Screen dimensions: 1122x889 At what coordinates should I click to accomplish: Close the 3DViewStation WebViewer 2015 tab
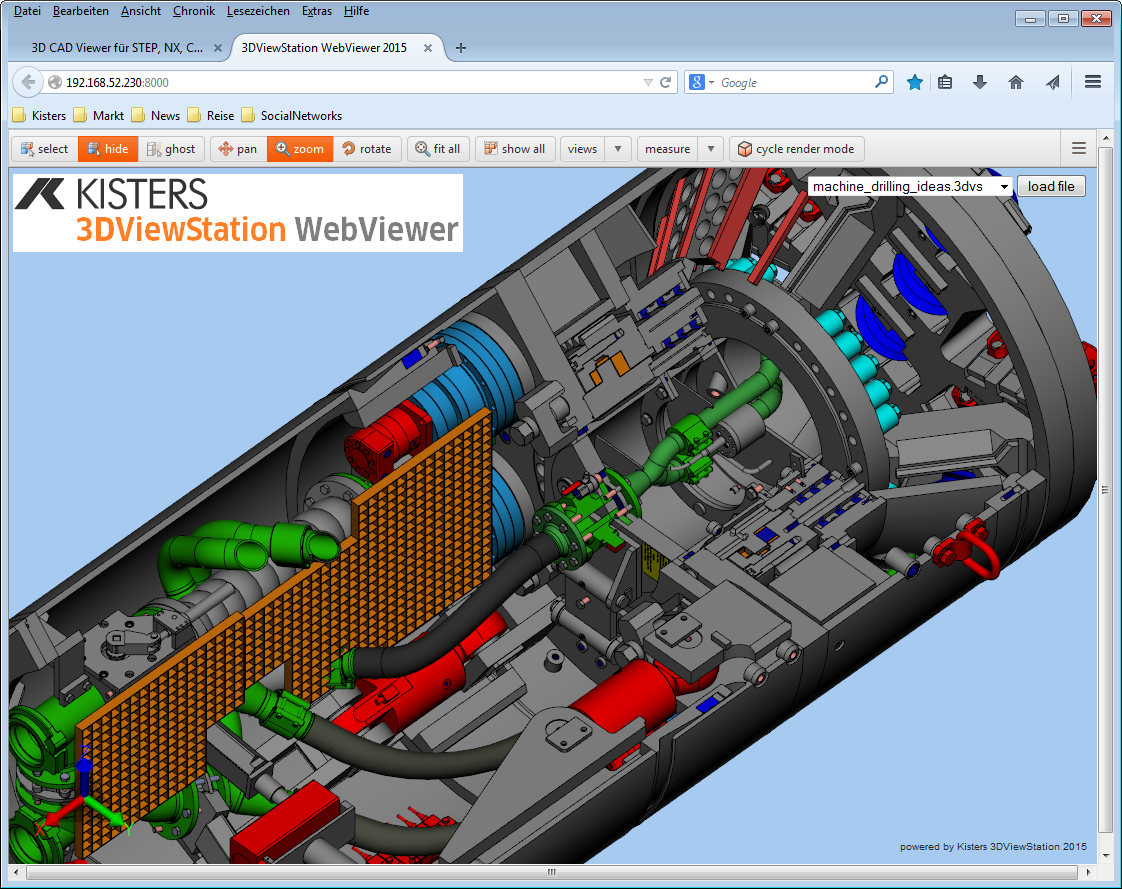(428, 48)
